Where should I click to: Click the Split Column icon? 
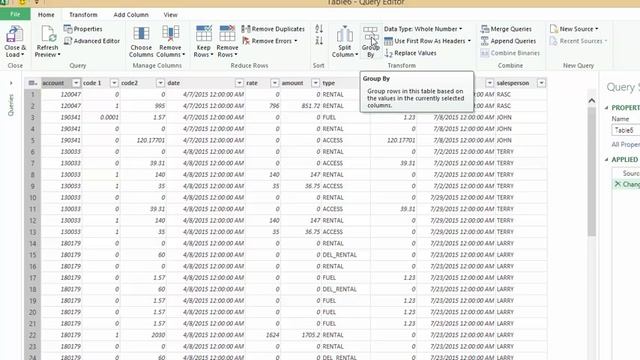coord(344,35)
